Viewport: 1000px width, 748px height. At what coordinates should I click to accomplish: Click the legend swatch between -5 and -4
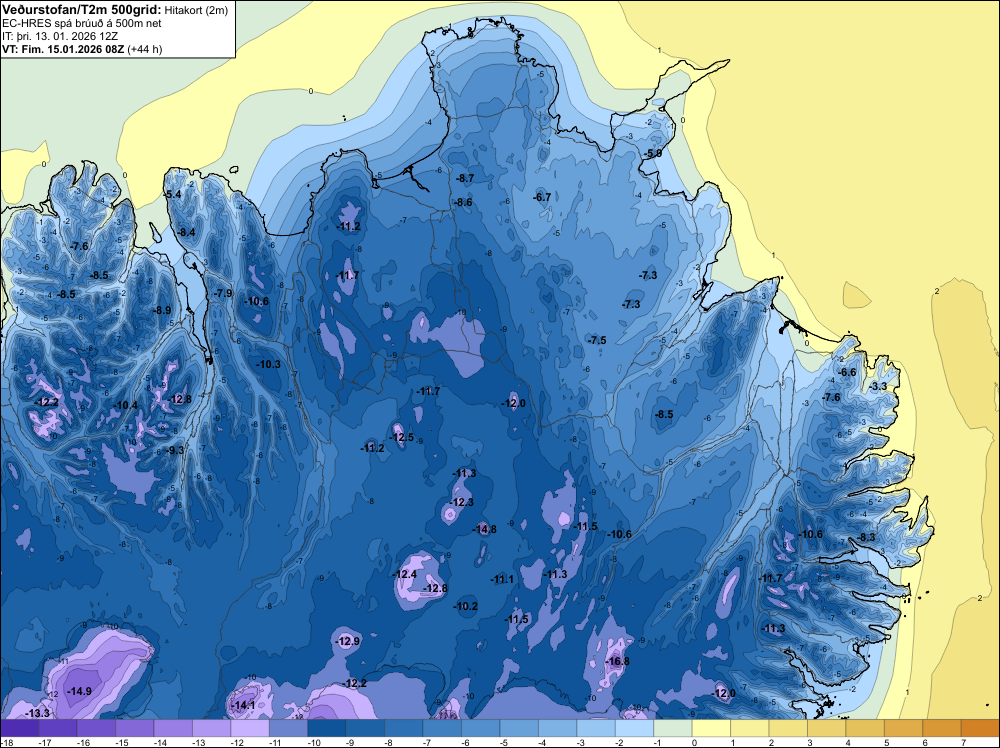coord(519,728)
